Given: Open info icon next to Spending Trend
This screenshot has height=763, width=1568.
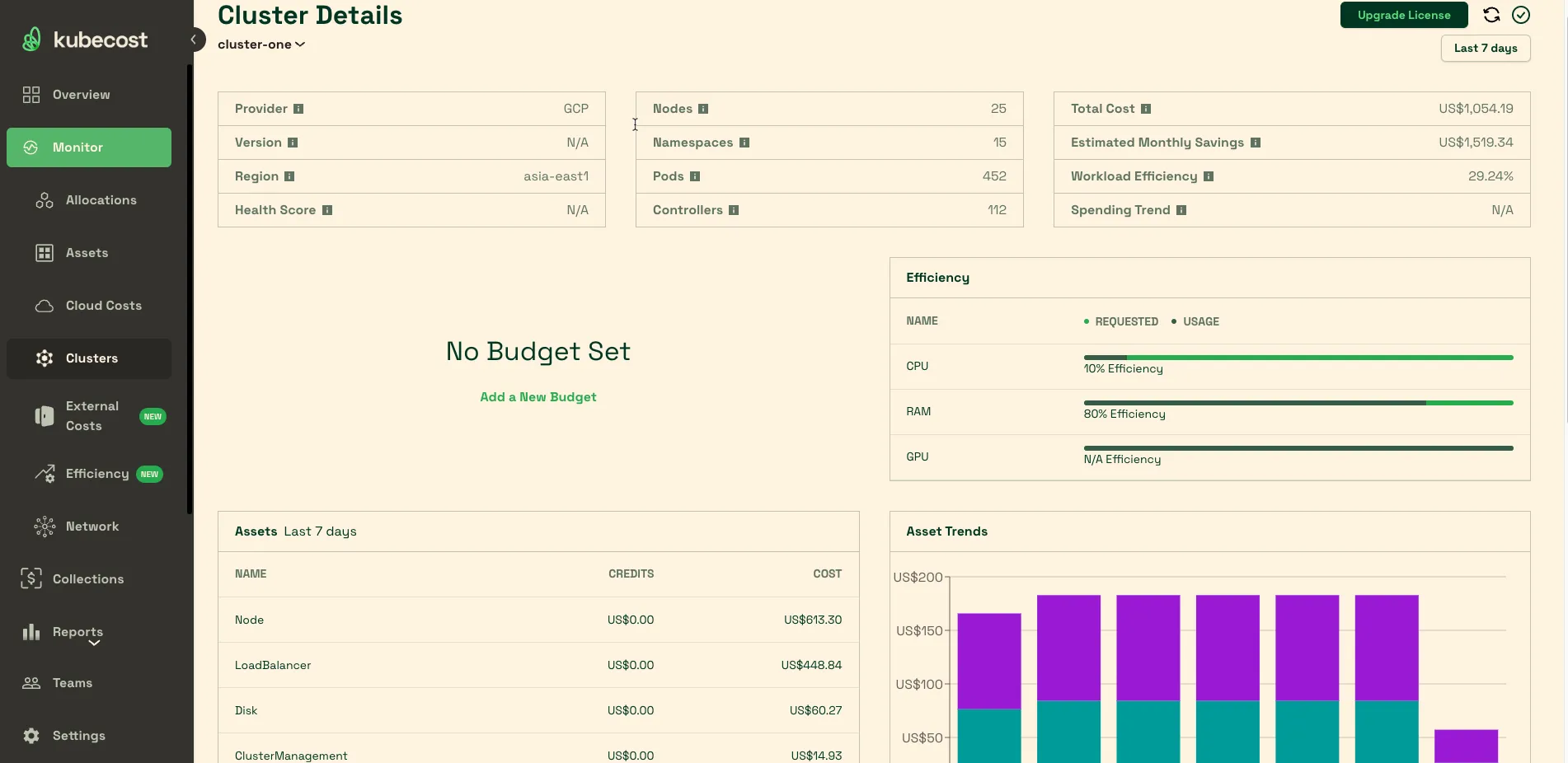Looking at the screenshot, I should (1181, 210).
